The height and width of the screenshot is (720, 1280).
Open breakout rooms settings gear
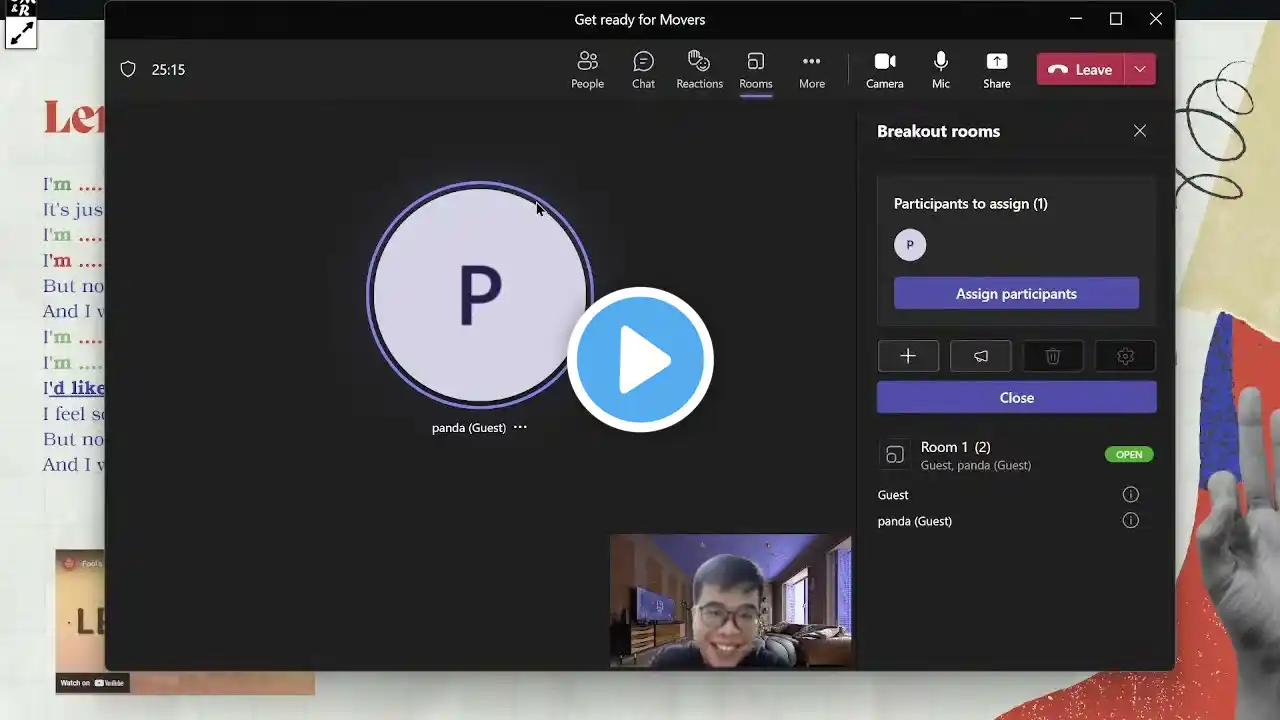[x=1125, y=356]
